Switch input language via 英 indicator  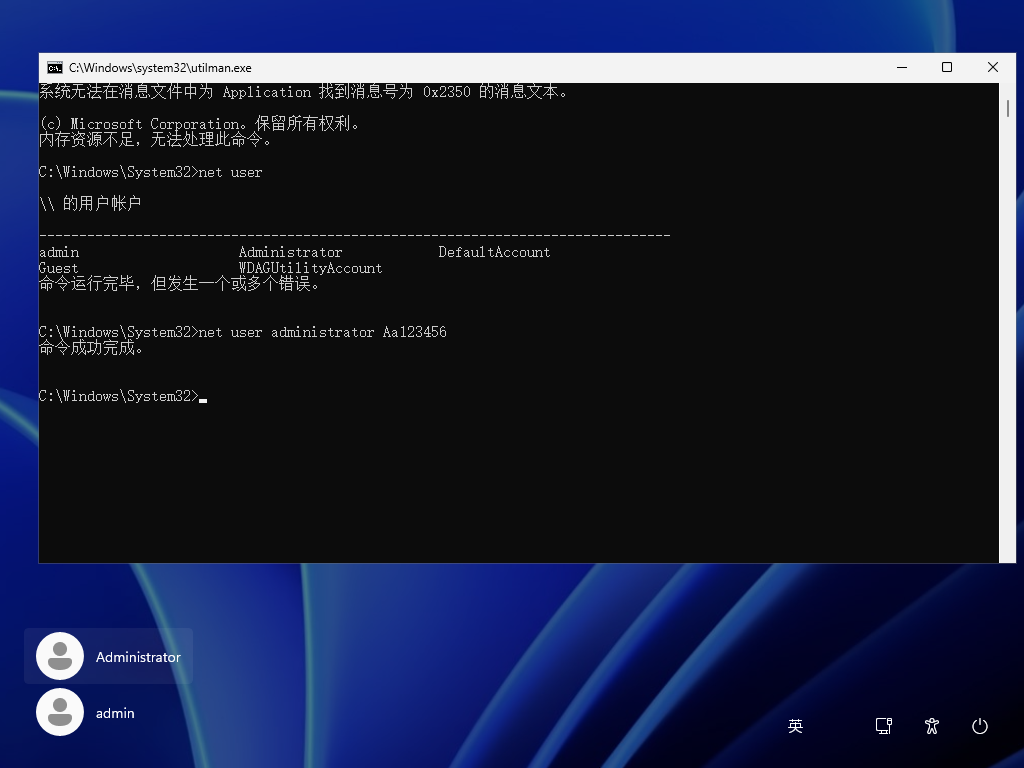tap(795, 726)
